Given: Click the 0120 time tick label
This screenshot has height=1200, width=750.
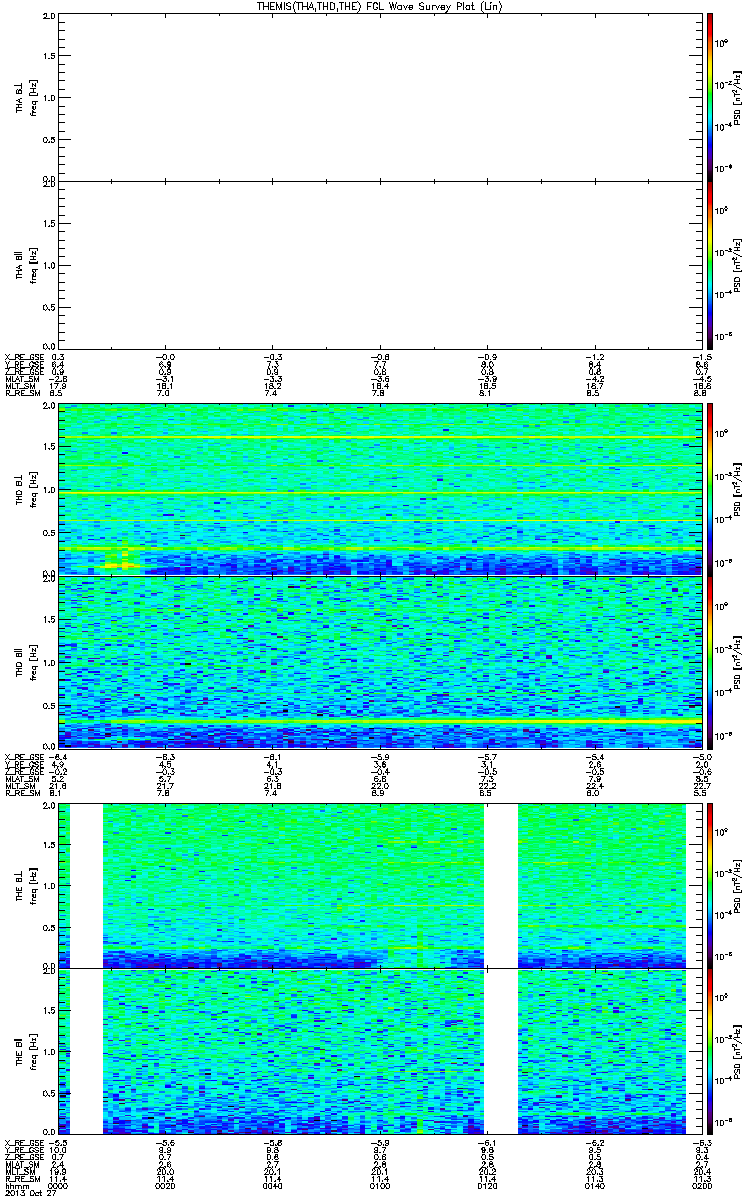Looking at the screenshot, I should click(x=487, y=1186).
